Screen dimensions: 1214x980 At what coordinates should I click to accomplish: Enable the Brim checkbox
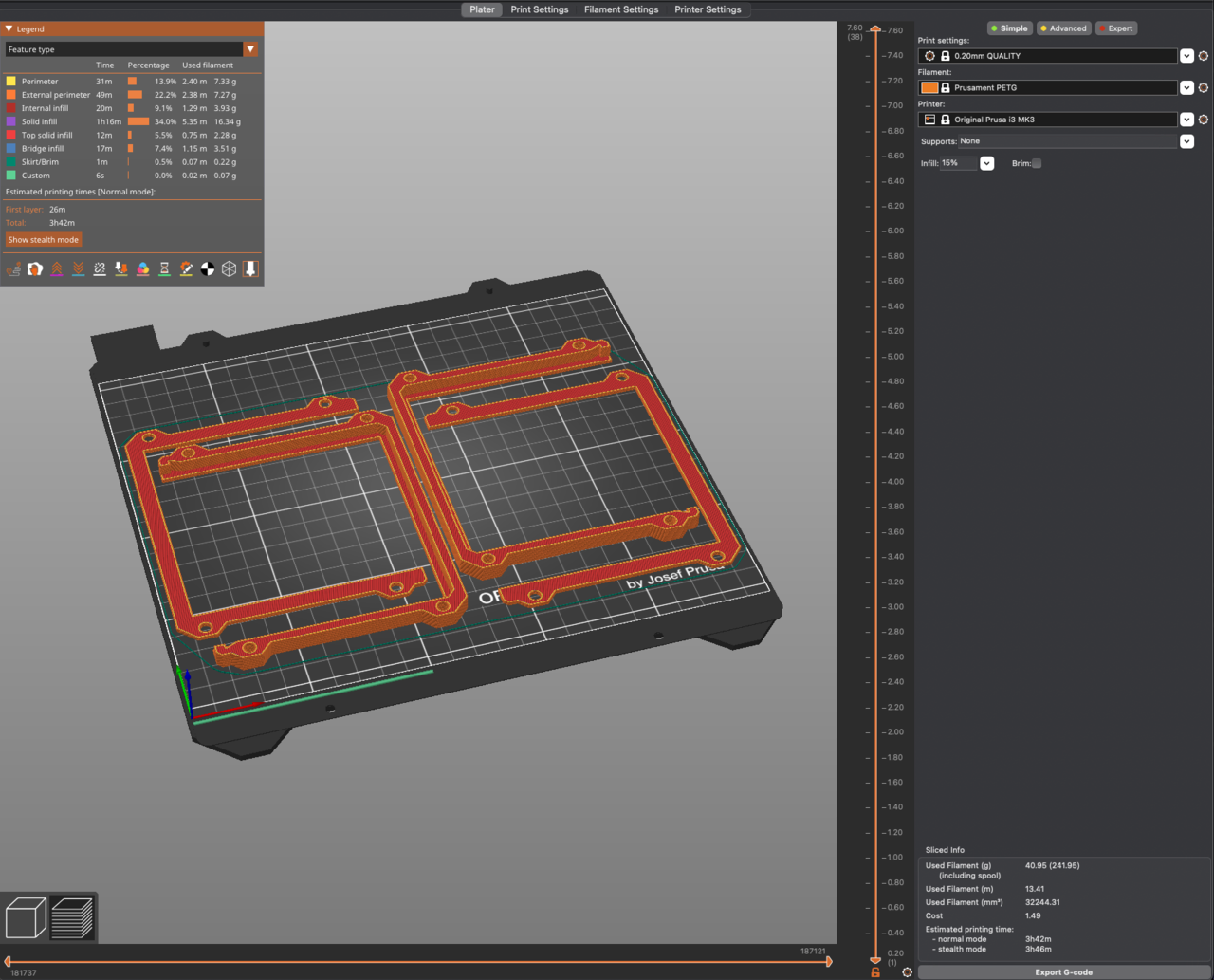click(x=1036, y=163)
